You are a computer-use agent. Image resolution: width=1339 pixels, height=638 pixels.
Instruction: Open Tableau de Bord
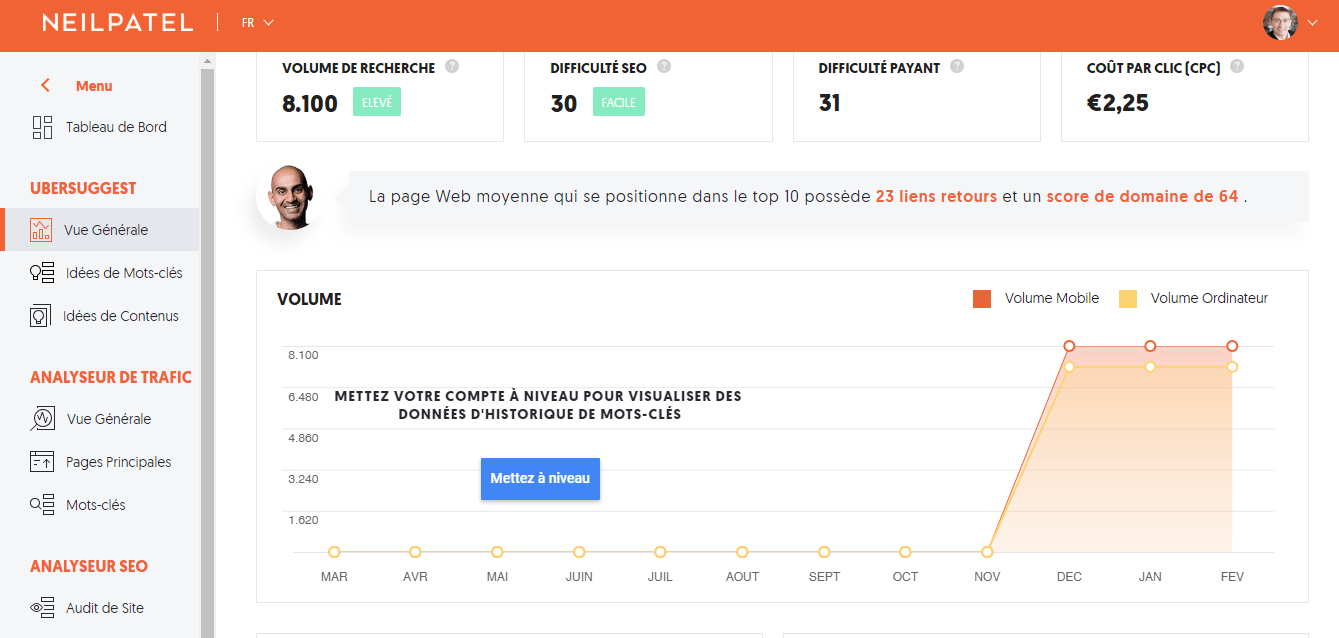(116, 127)
